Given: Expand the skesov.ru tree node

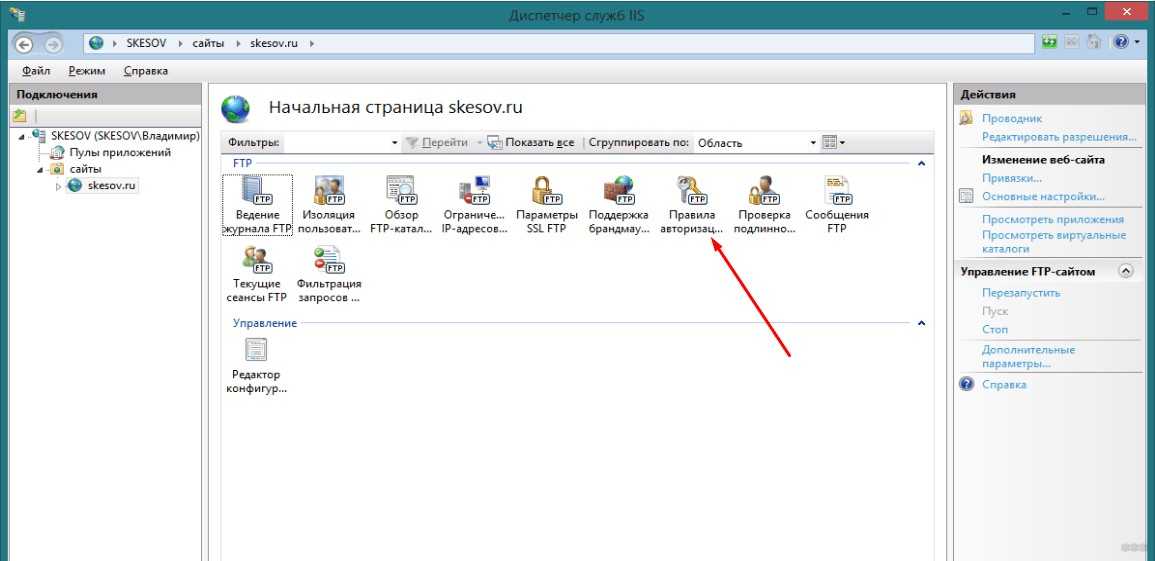Looking at the screenshot, I should click(58, 186).
